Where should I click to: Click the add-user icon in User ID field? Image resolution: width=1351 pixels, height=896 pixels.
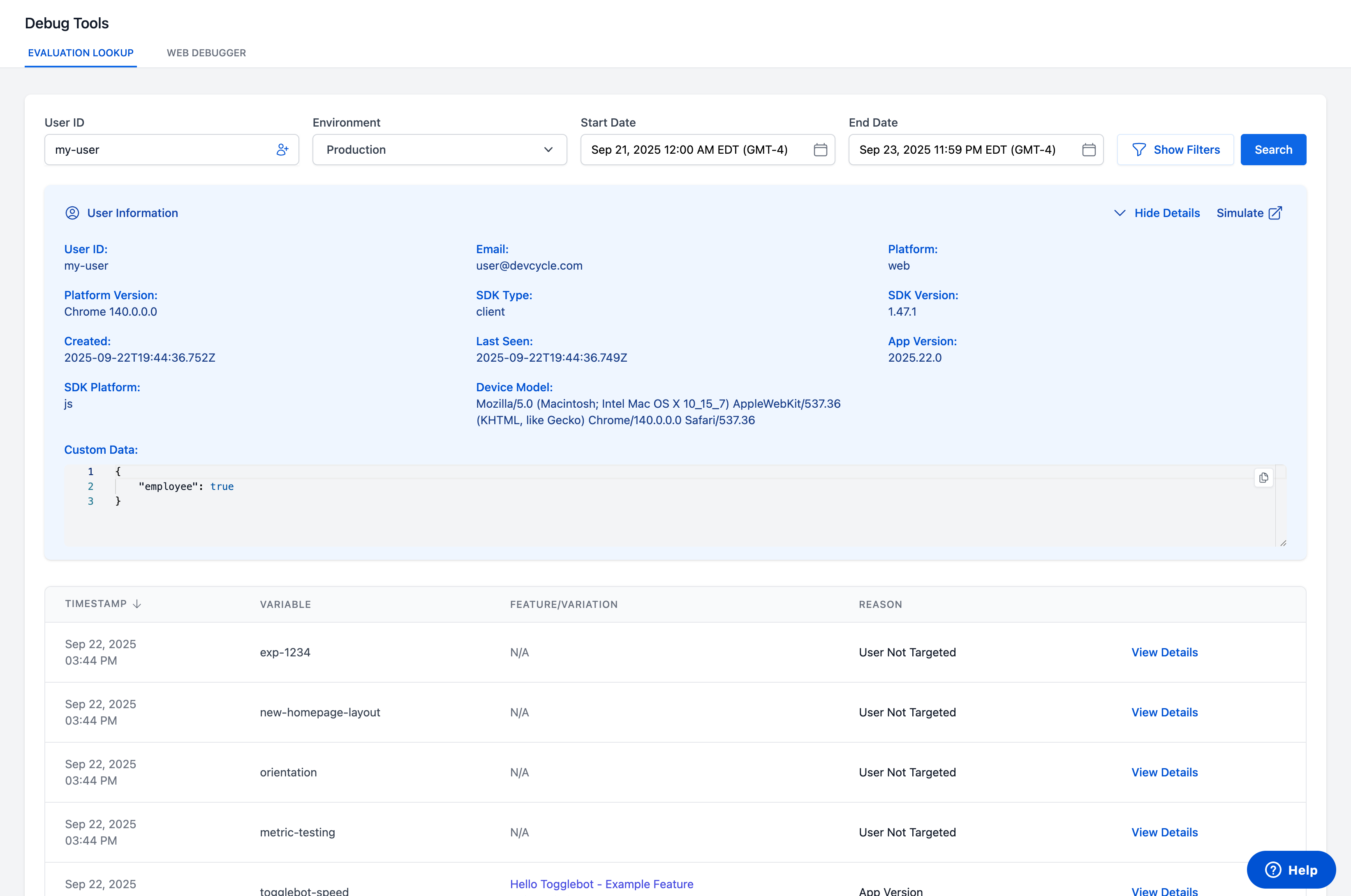click(282, 149)
